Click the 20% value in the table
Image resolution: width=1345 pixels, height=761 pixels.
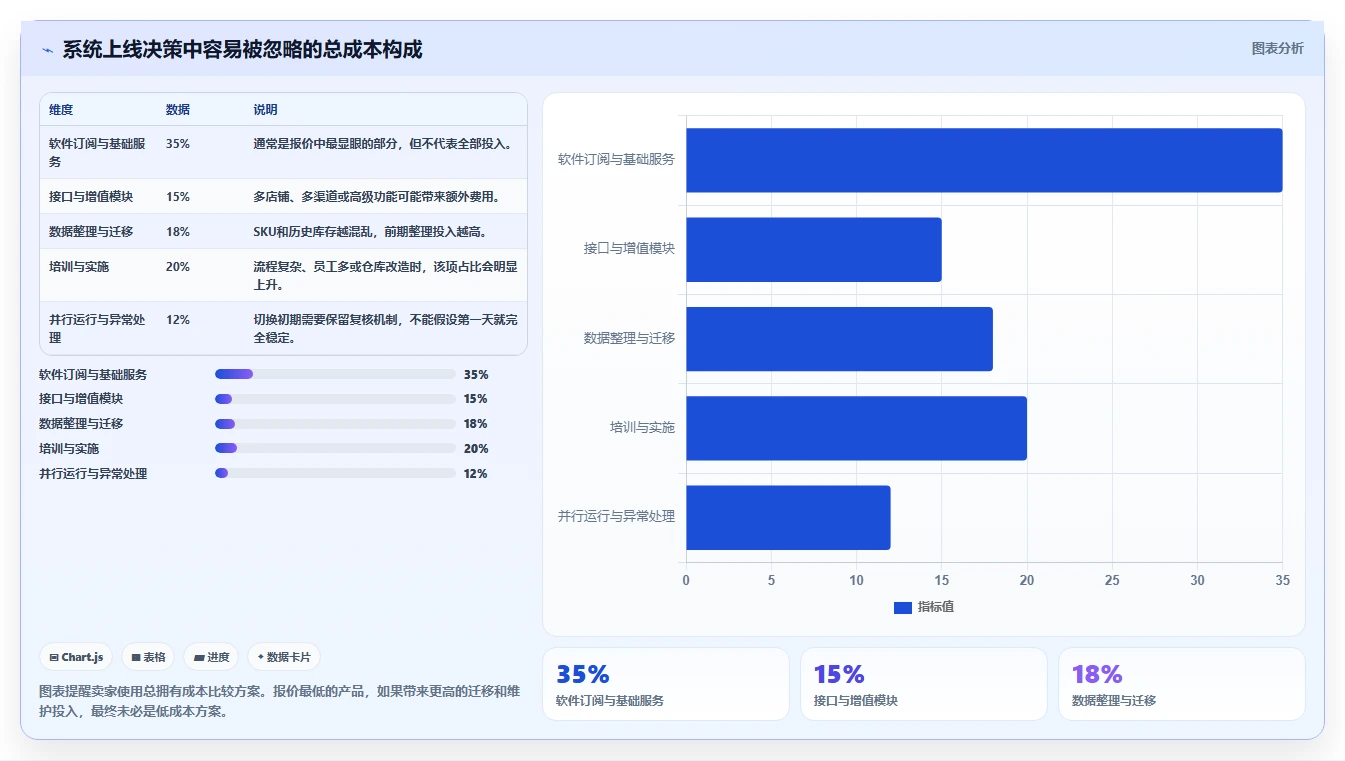pos(178,267)
